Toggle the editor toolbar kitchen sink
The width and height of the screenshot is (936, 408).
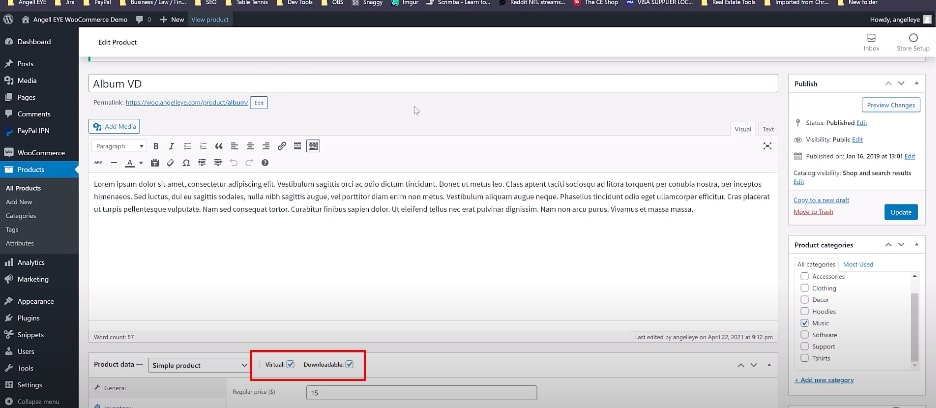click(313, 146)
